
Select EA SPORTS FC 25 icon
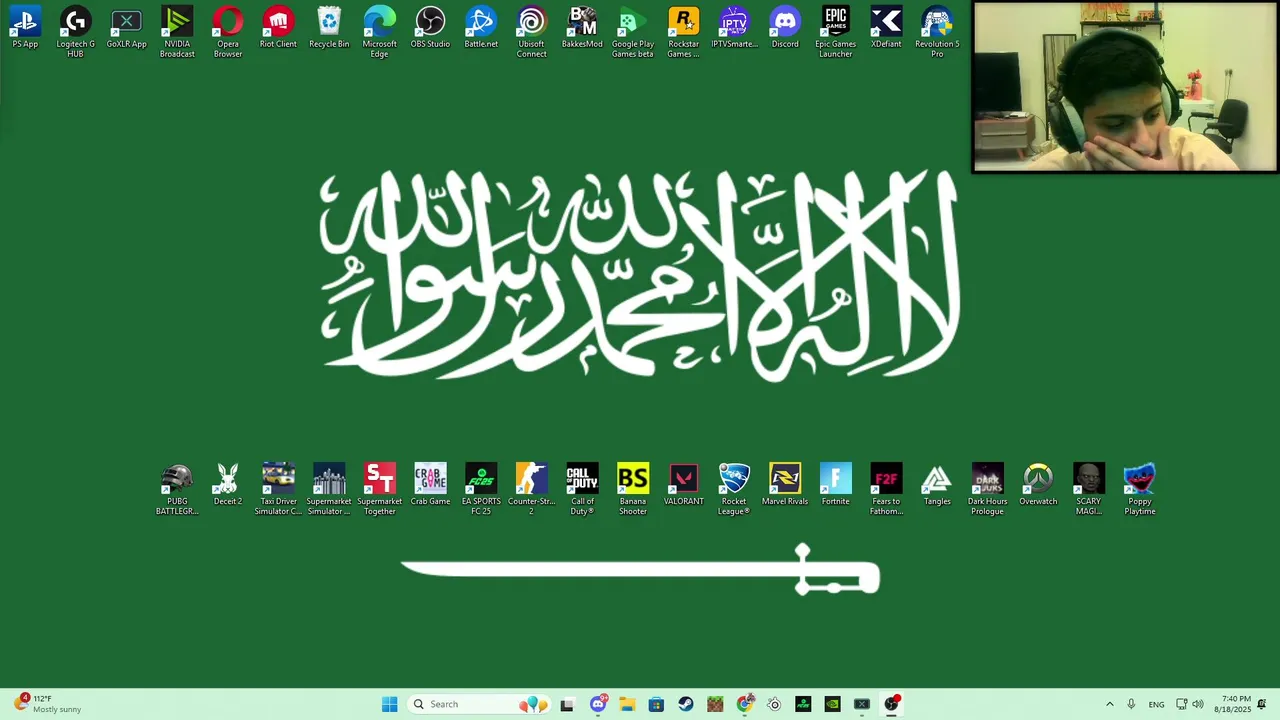(481, 489)
